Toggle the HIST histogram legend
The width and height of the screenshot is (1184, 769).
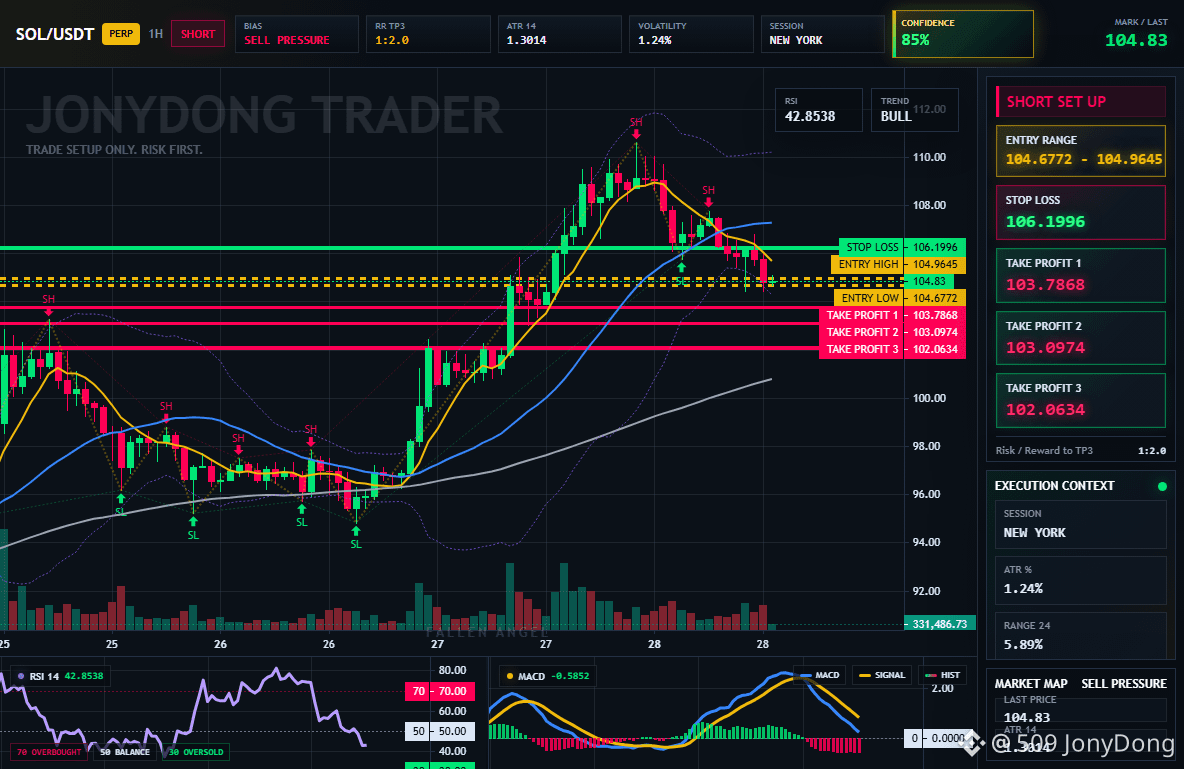(942, 675)
